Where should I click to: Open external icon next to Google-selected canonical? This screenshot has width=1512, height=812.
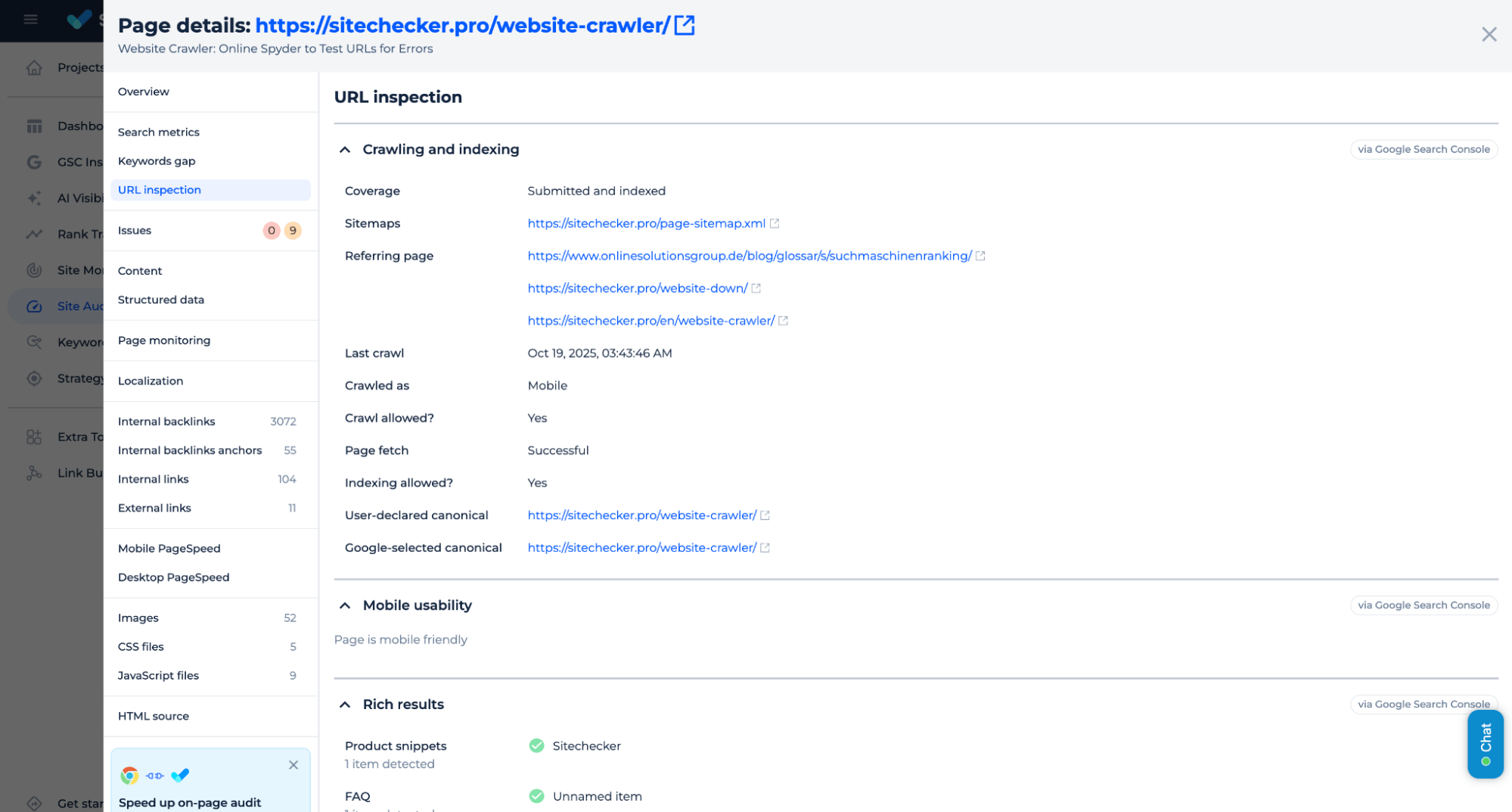[765, 547]
